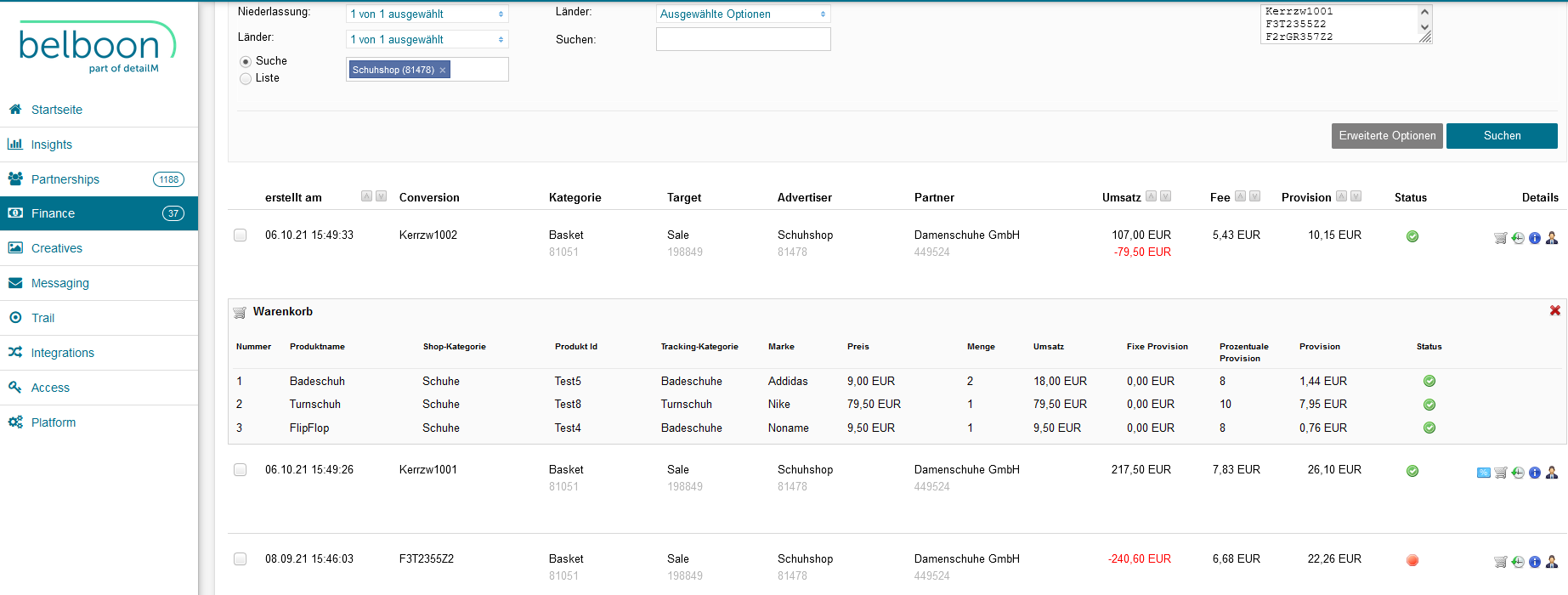Open left Länder '1 von 1 ausgewählt' dropdown
The height and width of the screenshot is (595, 1568).
(x=427, y=40)
